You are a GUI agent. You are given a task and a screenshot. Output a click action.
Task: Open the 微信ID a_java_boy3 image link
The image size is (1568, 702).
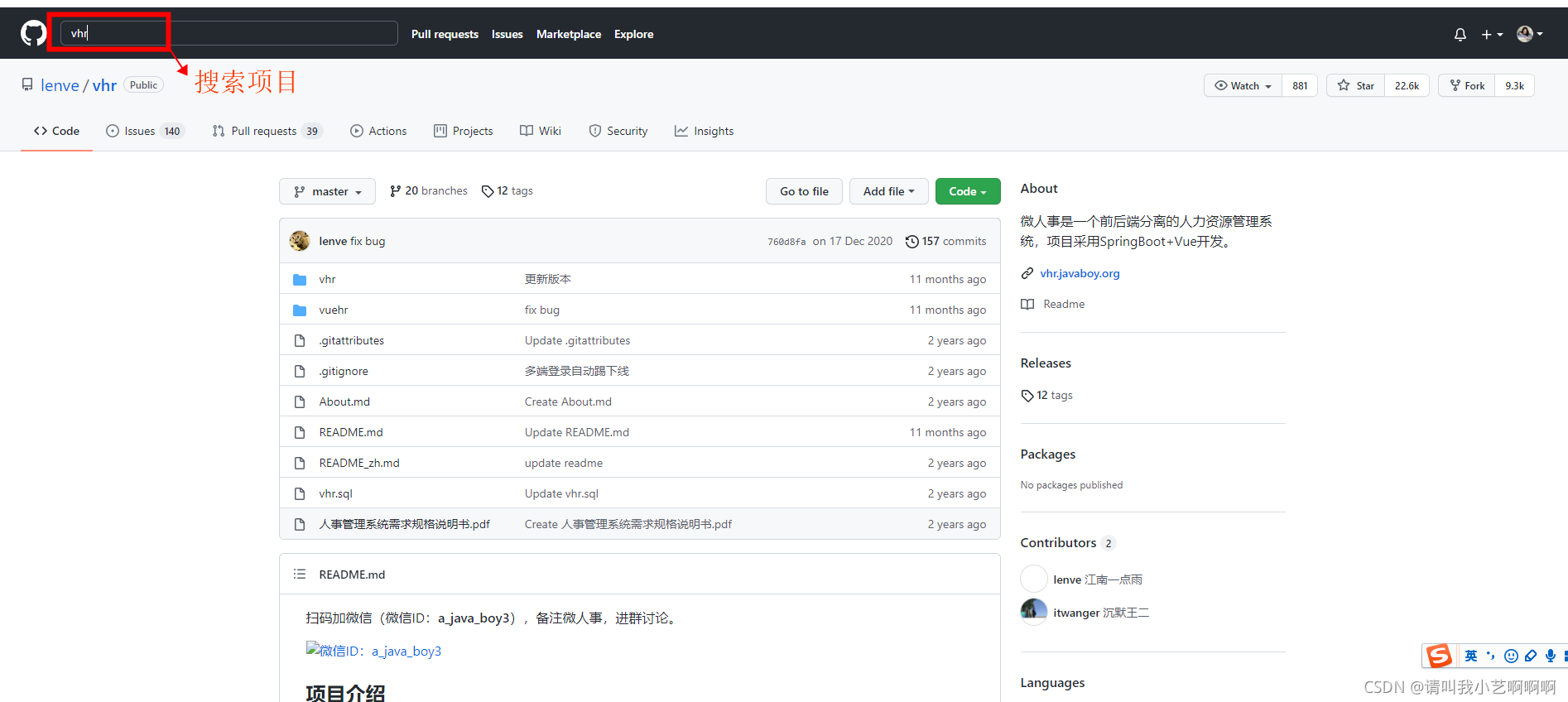pyautogui.click(x=373, y=651)
